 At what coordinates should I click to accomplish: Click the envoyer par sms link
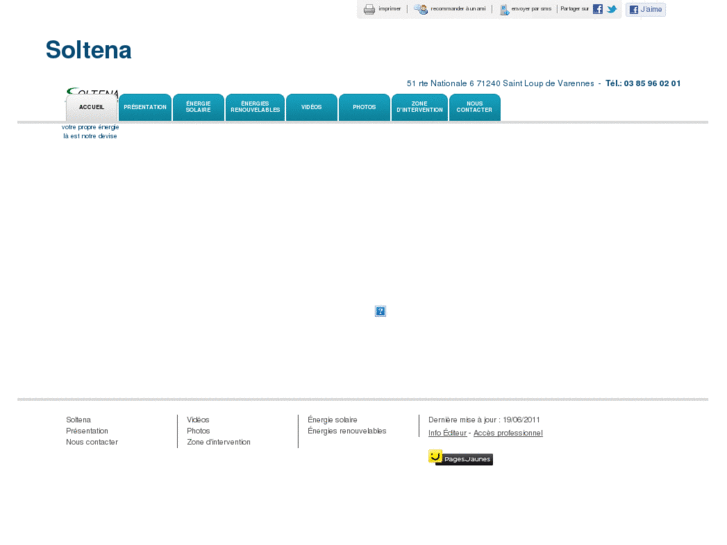[531, 9]
